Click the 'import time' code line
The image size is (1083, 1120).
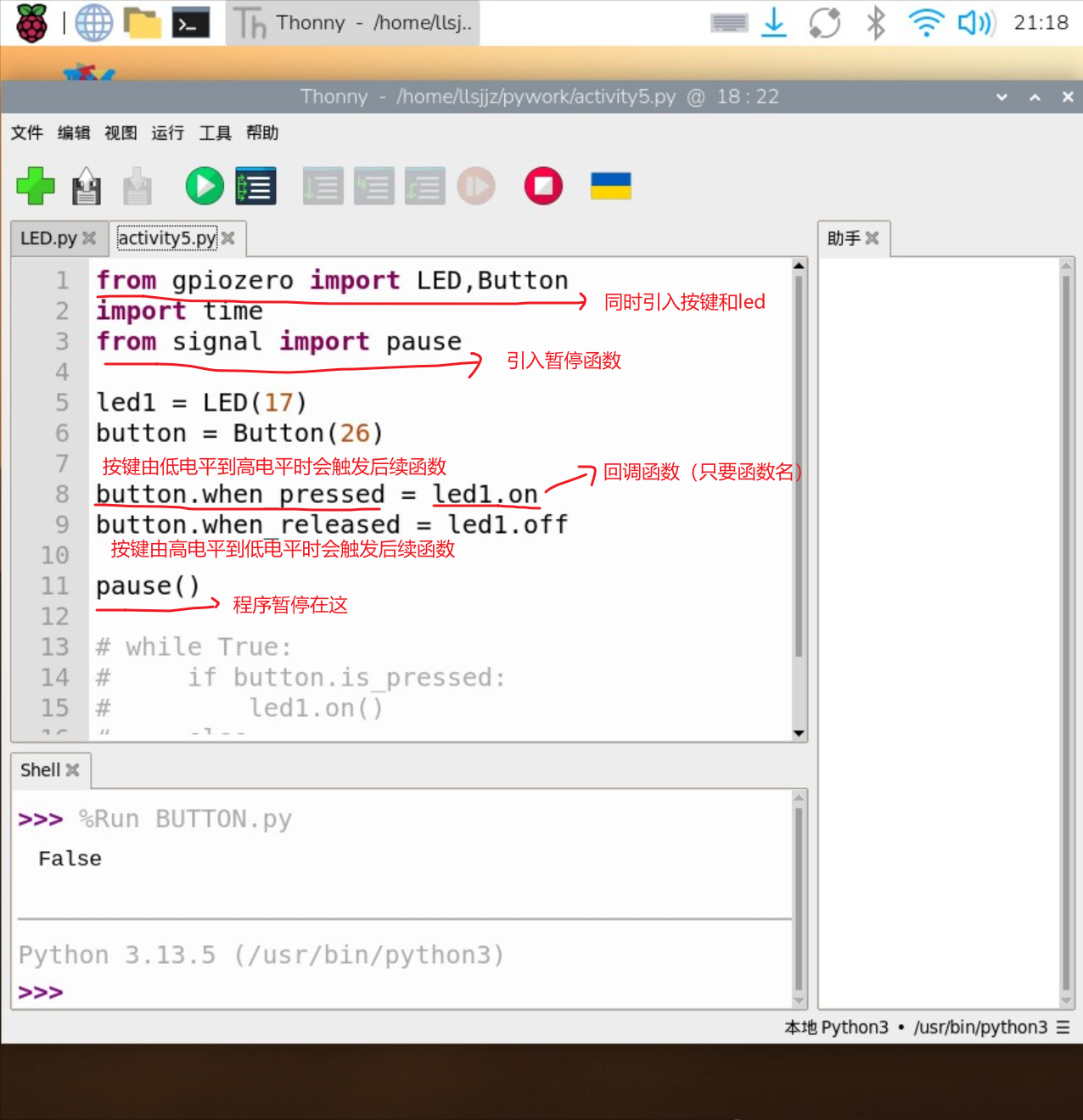pos(179,311)
